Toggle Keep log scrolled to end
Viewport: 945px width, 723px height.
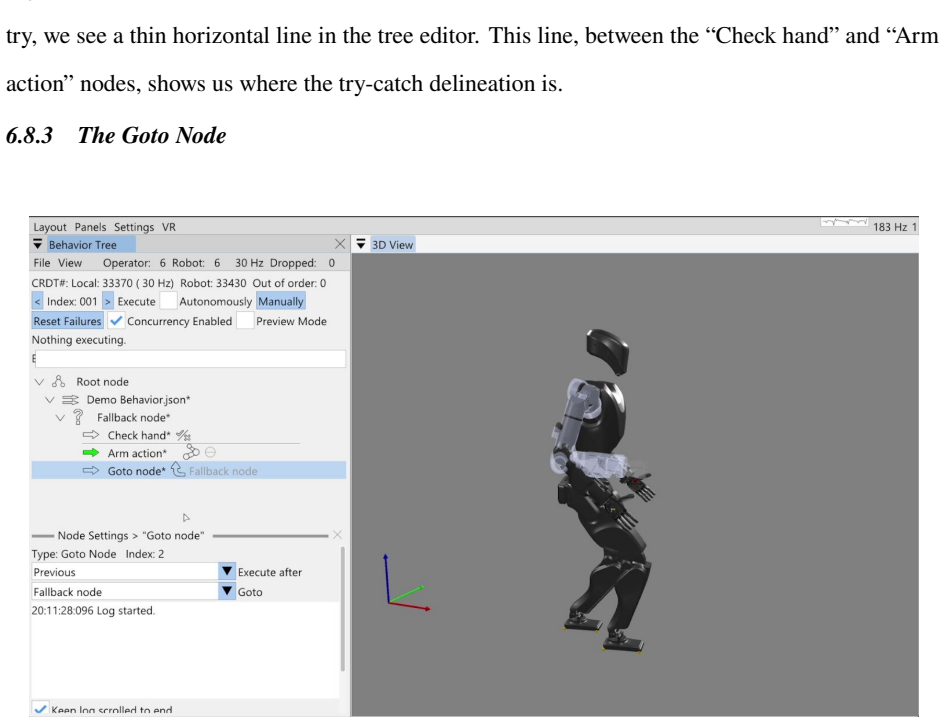41,709
